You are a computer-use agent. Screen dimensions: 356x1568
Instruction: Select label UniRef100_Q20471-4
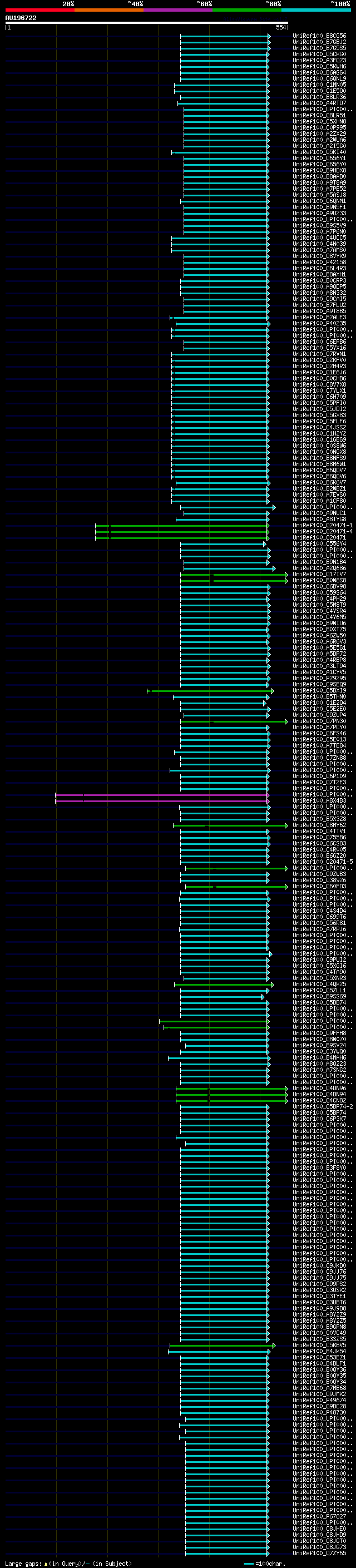[323, 531]
